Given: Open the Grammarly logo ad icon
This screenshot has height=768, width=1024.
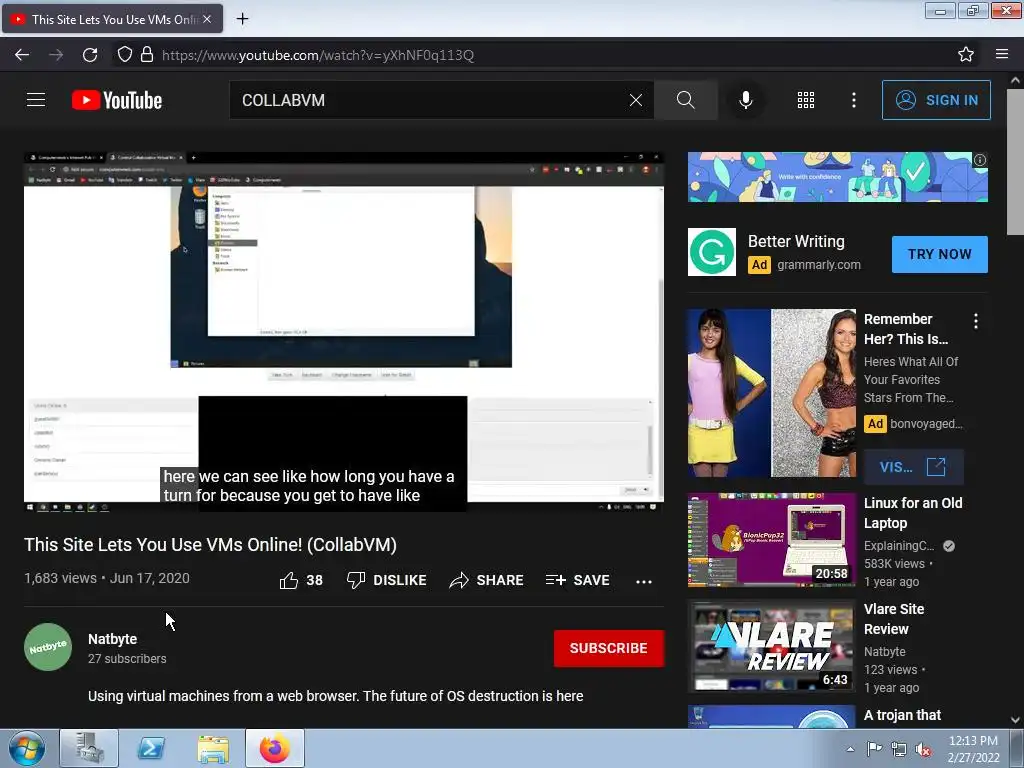Looking at the screenshot, I should pos(712,252).
